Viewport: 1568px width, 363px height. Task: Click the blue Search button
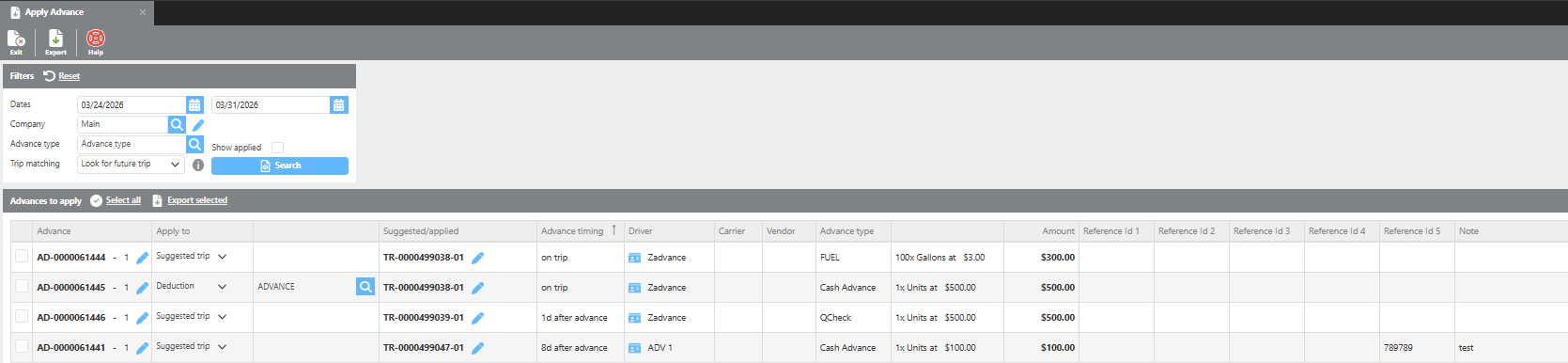[280, 166]
